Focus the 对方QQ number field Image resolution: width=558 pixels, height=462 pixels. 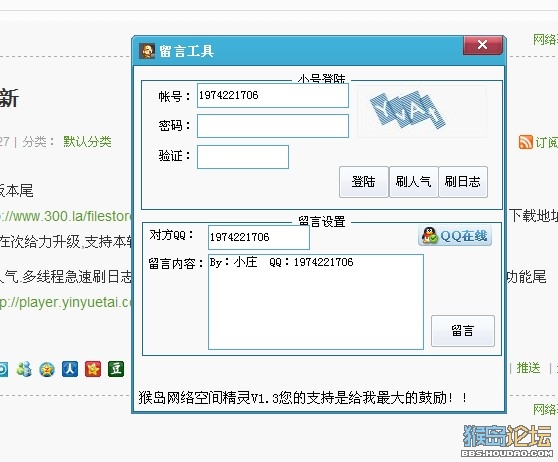coord(259,237)
